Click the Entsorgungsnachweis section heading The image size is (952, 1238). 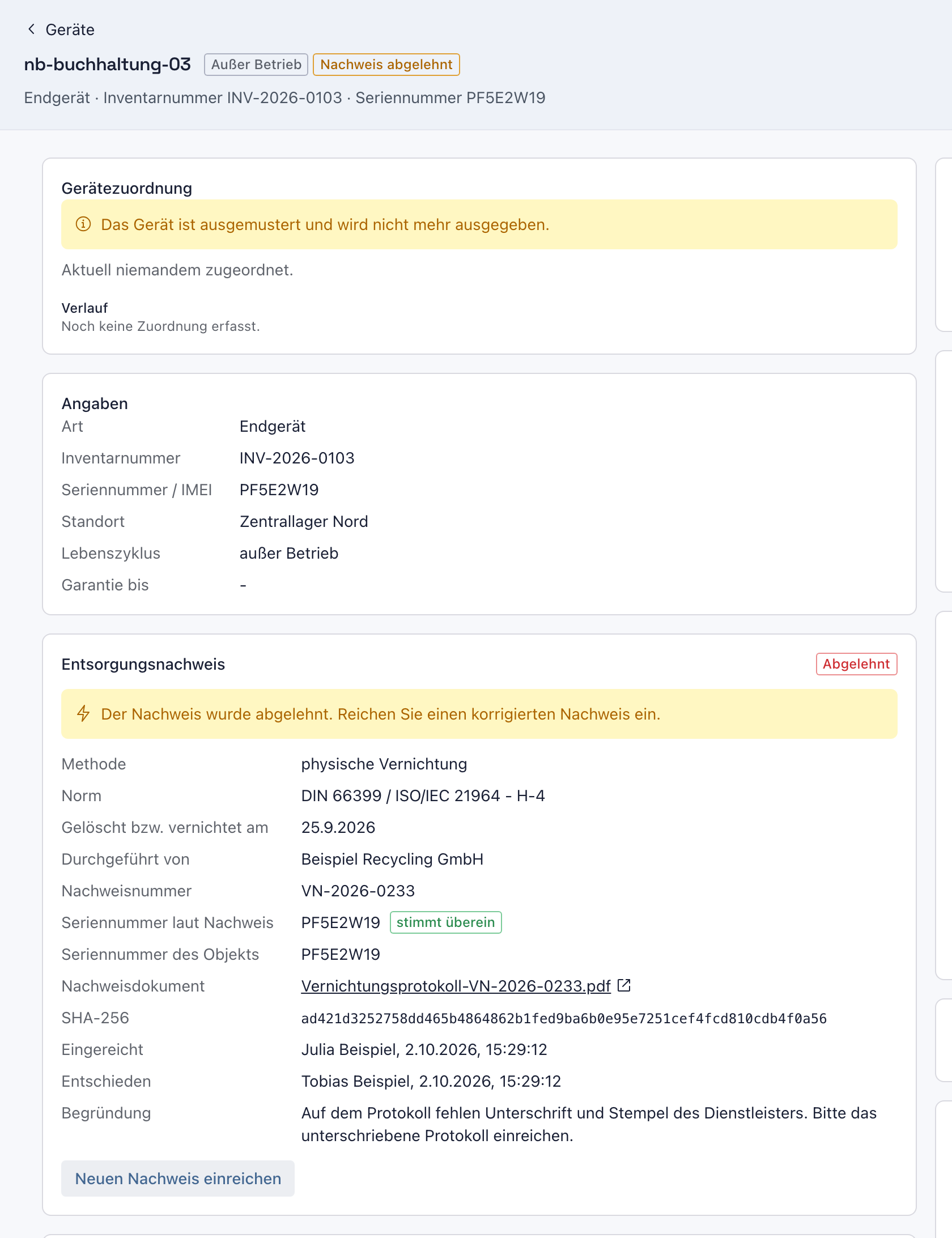tap(143, 664)
